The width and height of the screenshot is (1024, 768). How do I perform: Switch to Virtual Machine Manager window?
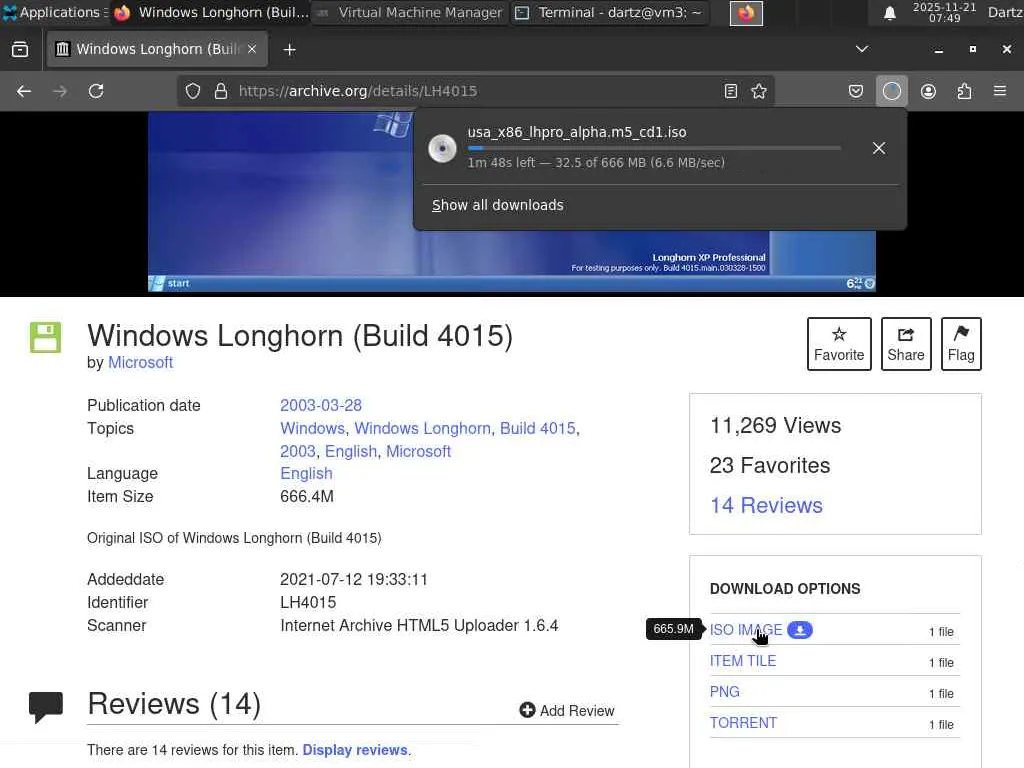point(410,12)
